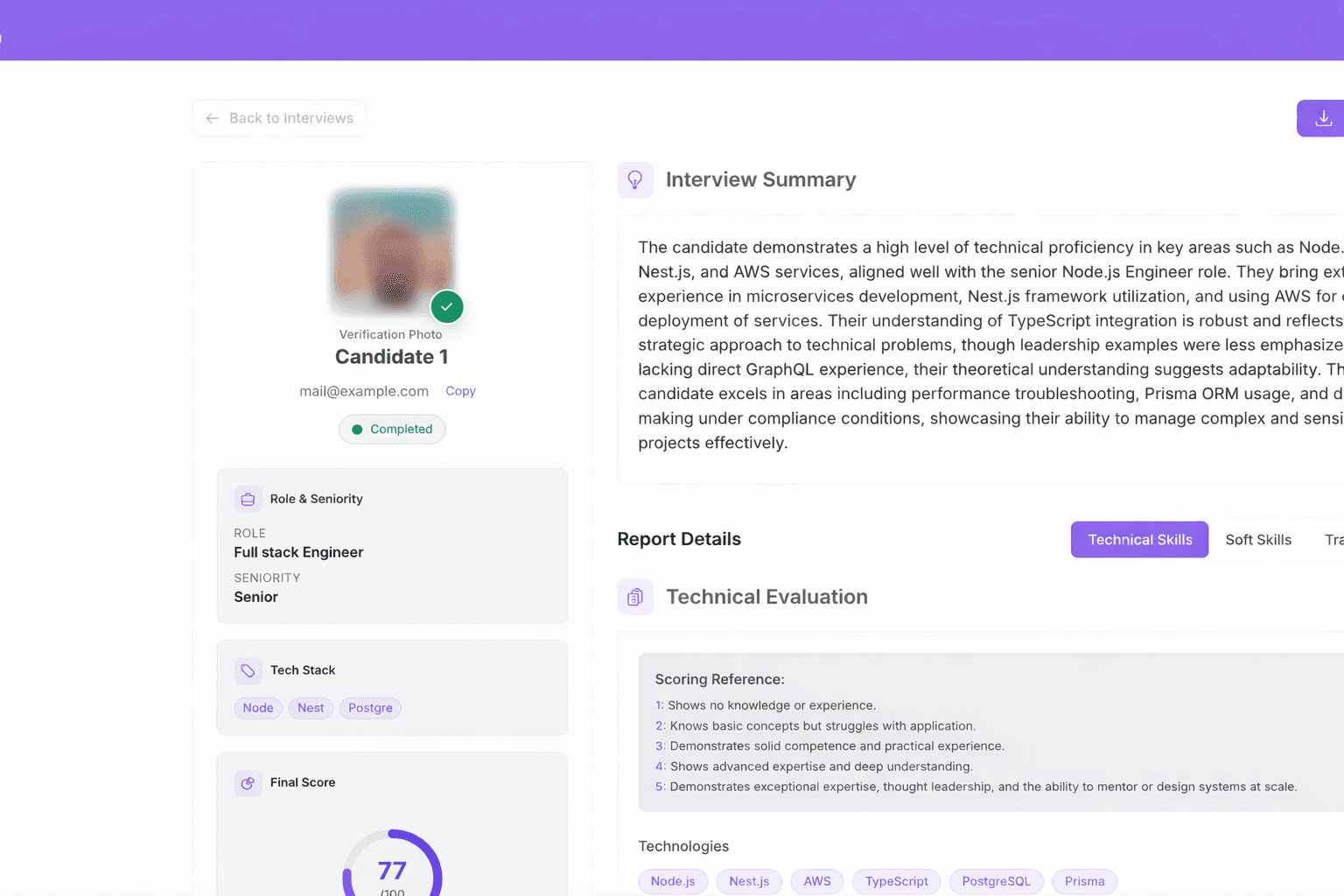Click the Postgre tech stack tag
1344x896 pixels.
click(x=370, y=708)
